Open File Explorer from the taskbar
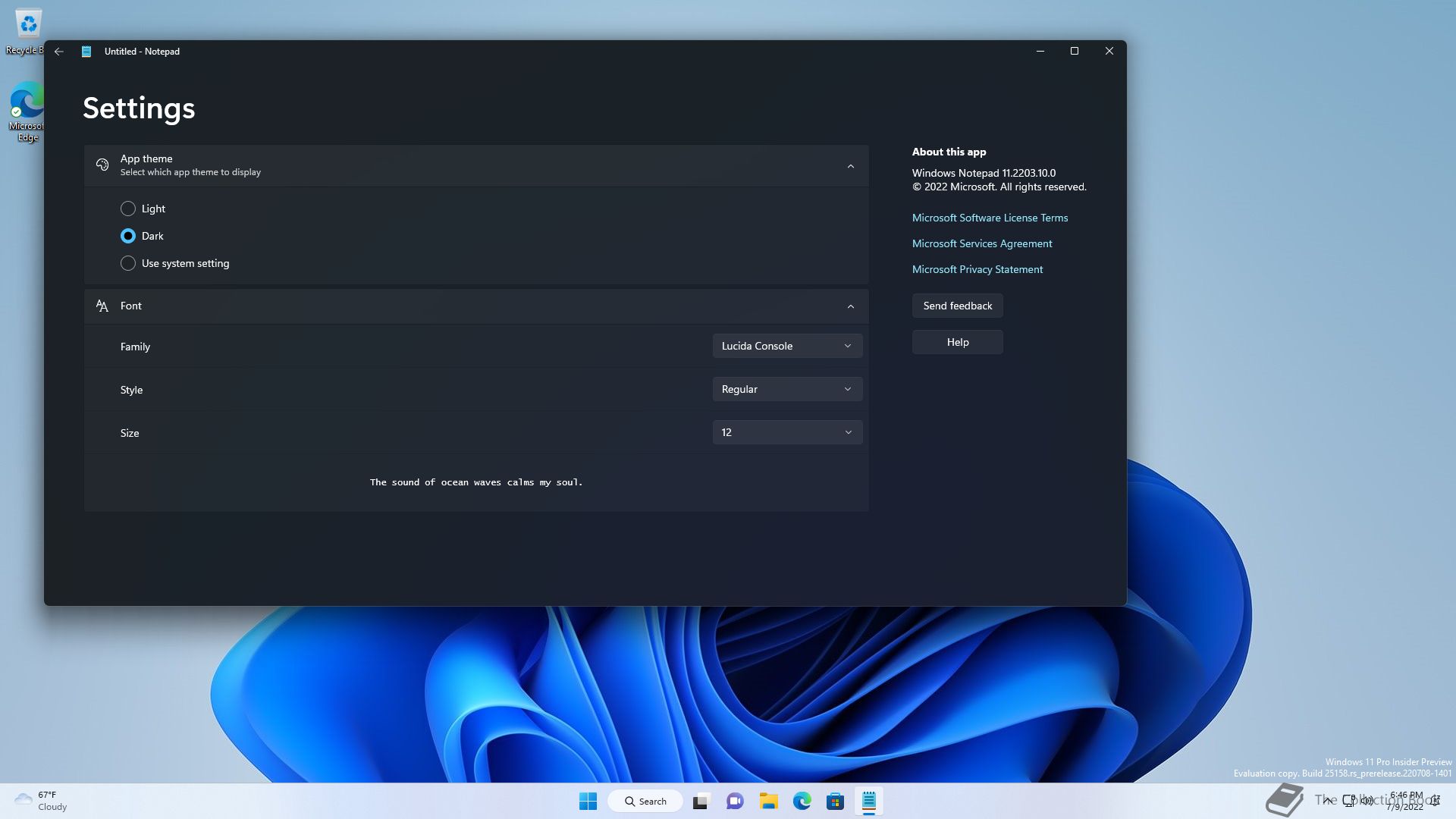Image resolution: width=1456 pixels, height=819 pixels. (768, 801)
